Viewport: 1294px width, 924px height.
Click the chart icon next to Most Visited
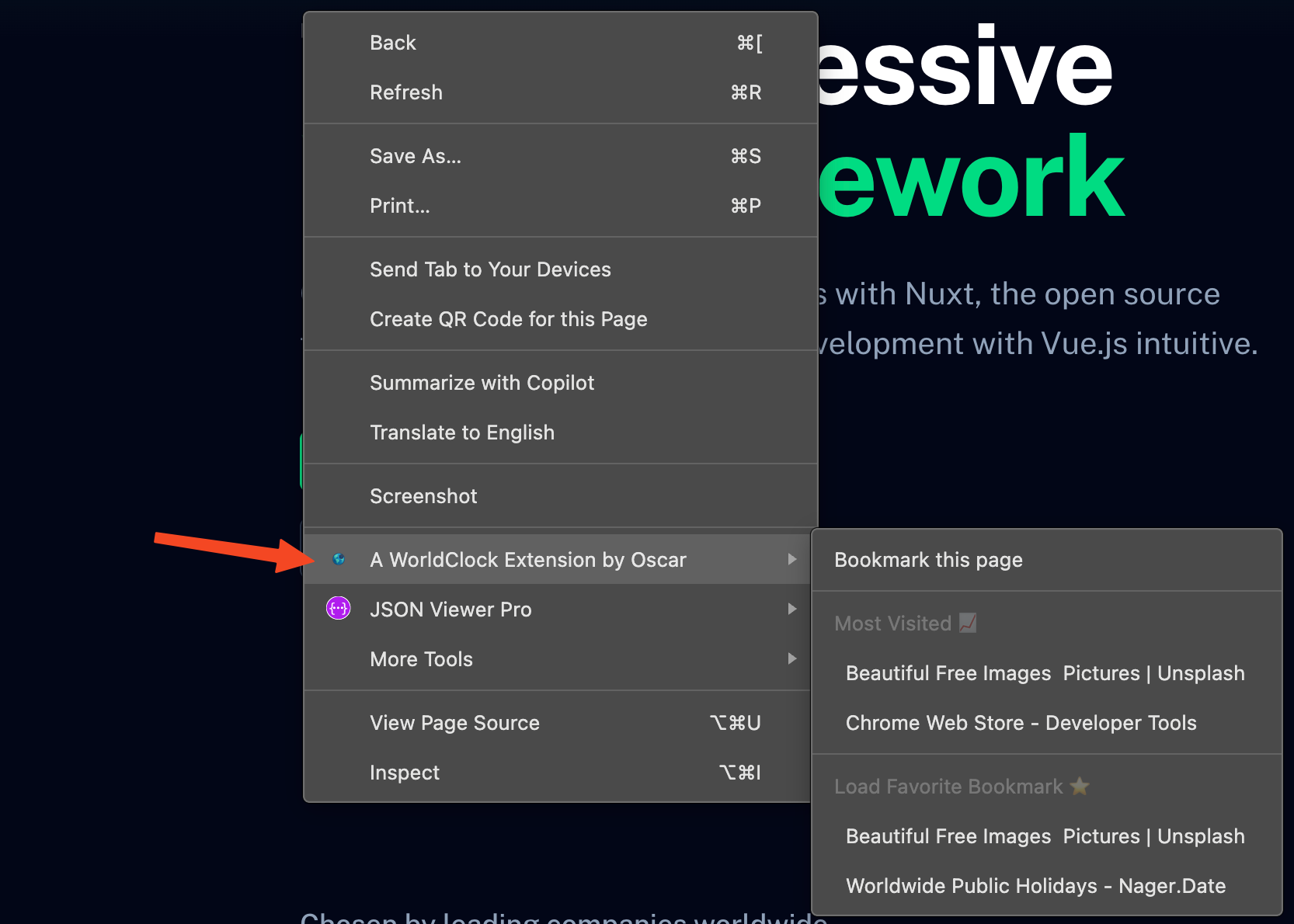coord(967,623)
